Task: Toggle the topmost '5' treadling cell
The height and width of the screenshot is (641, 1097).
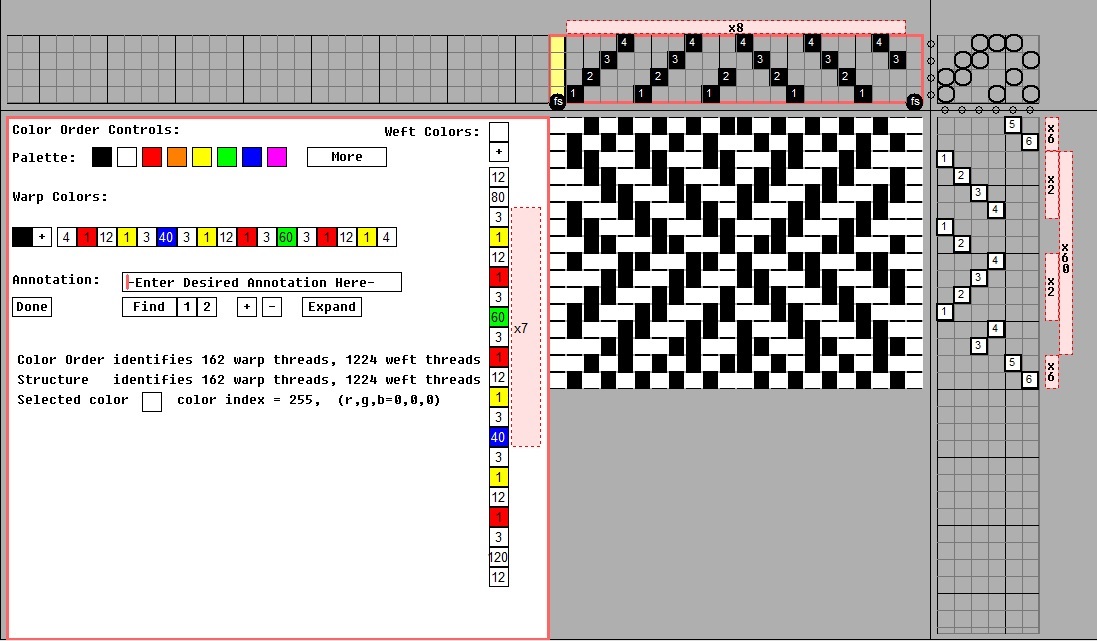Action: [x=1012, y=125]
